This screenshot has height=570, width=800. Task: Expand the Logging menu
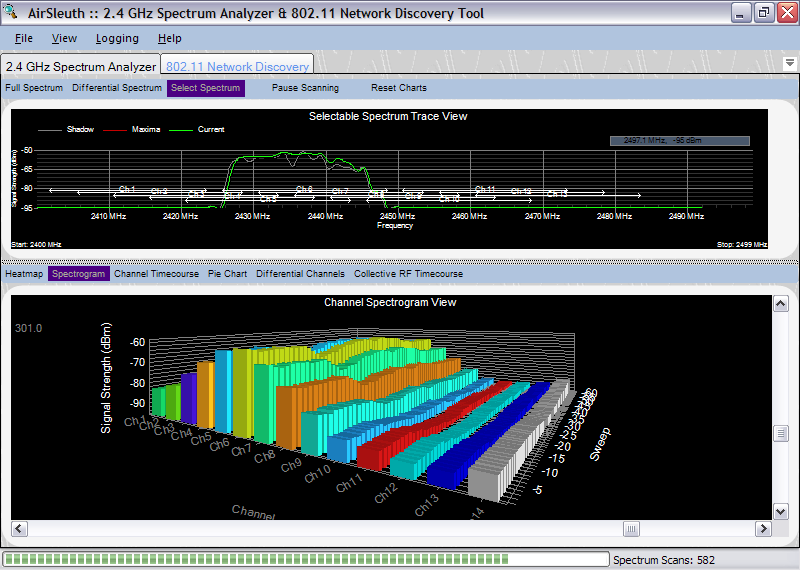pos(117,38)
